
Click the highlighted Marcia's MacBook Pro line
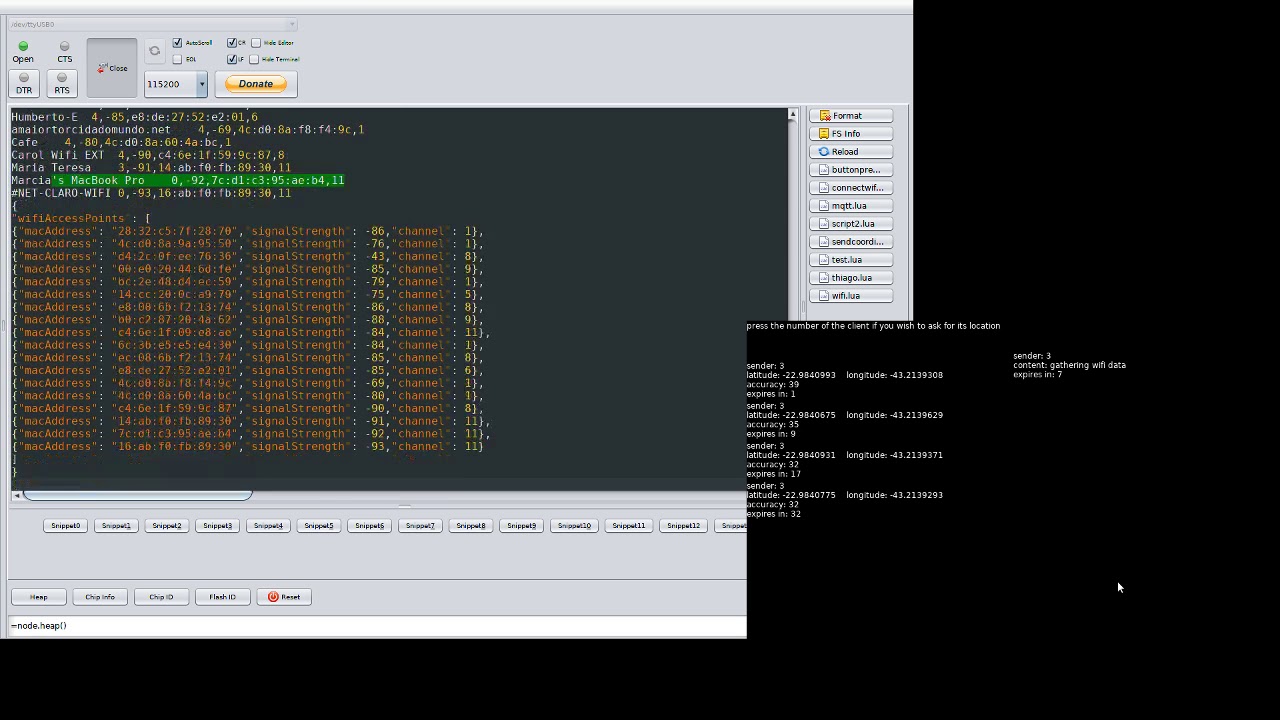pos(178,181)
